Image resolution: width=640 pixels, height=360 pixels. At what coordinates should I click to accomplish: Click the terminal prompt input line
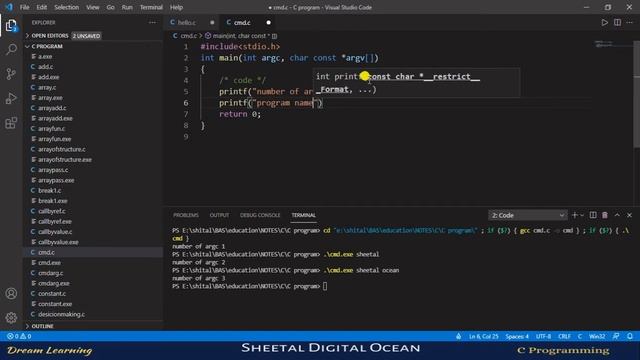324,286
